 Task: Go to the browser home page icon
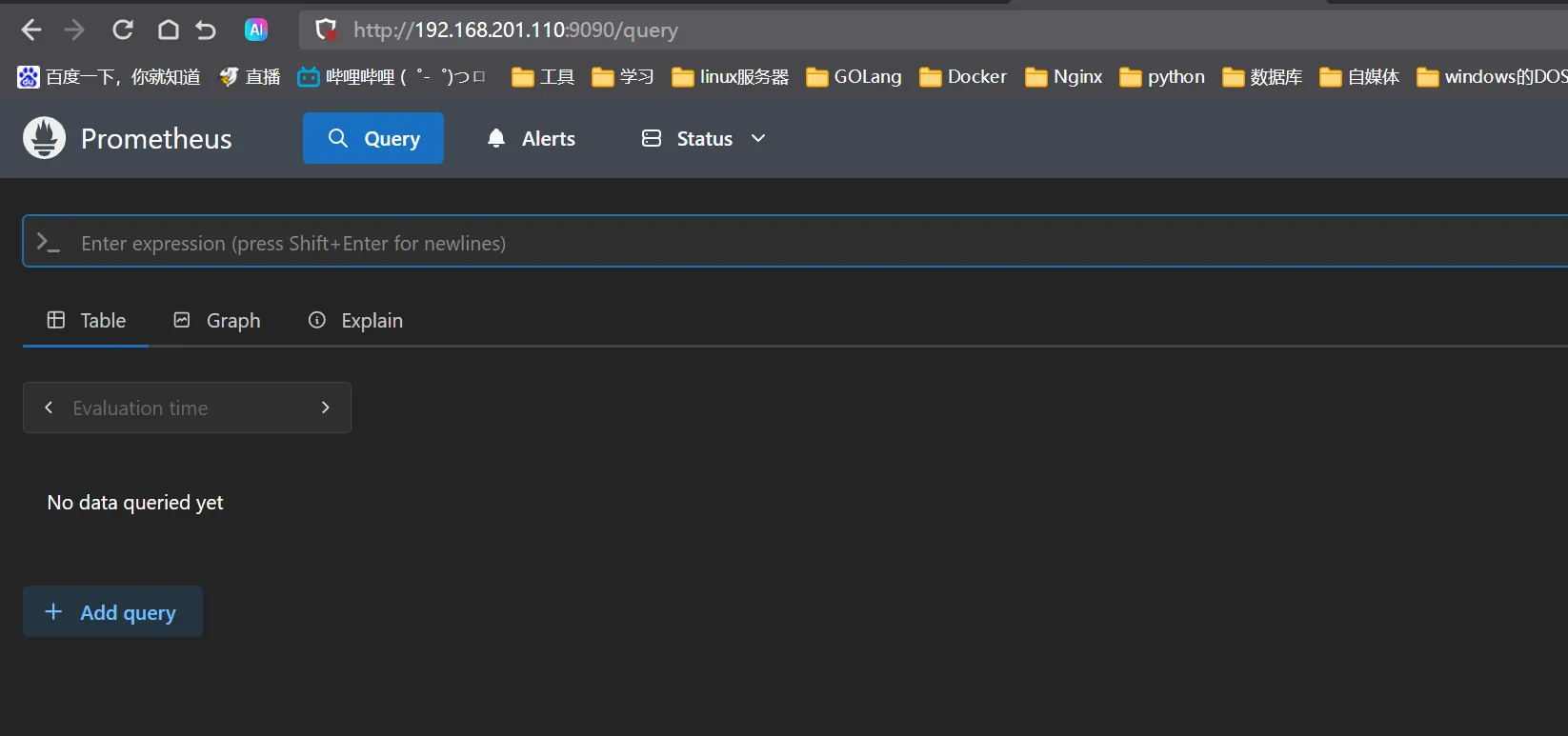click(x=168, y=30)
